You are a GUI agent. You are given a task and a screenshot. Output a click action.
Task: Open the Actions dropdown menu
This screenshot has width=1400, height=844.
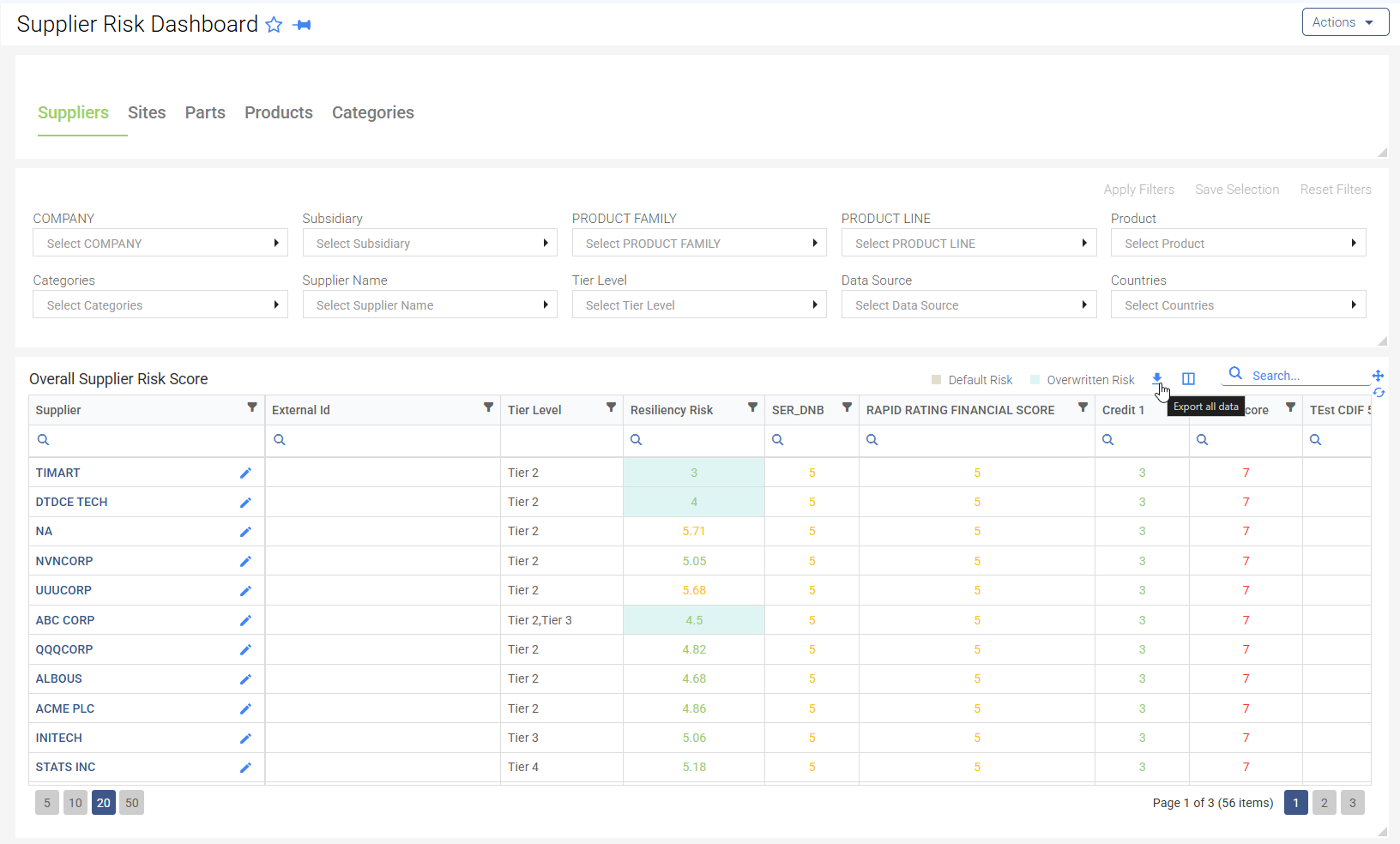[1345, 22]
